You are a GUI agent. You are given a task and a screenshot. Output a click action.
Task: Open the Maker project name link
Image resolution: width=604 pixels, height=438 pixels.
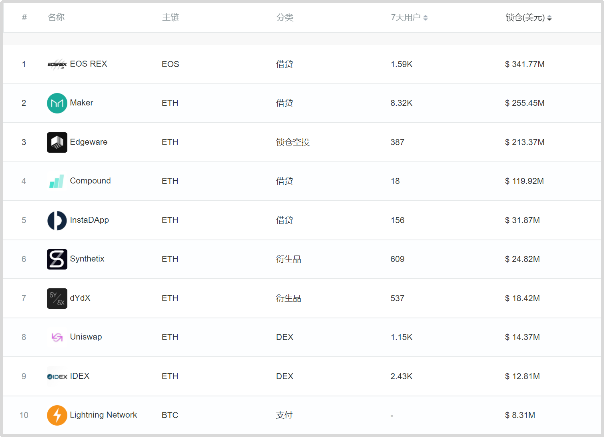pyautogui.click(x=82, y=103)
